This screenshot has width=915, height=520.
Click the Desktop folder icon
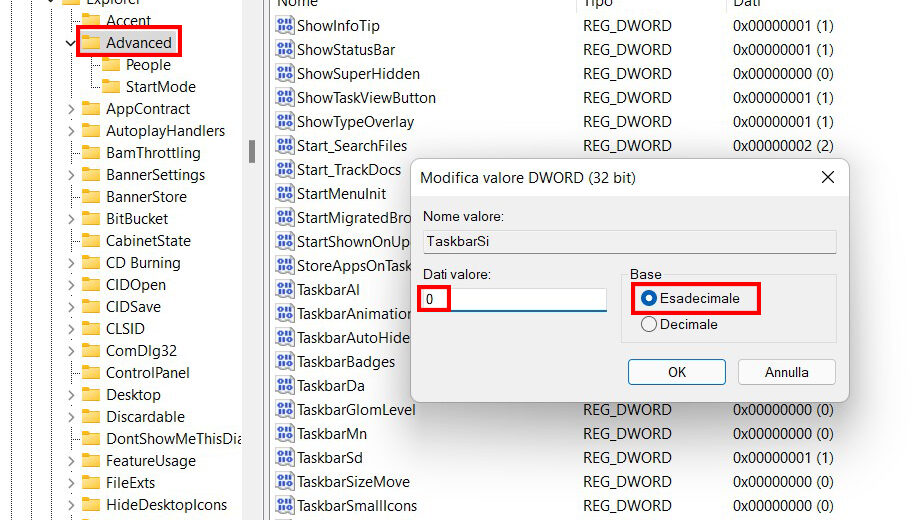coord(90,395)
